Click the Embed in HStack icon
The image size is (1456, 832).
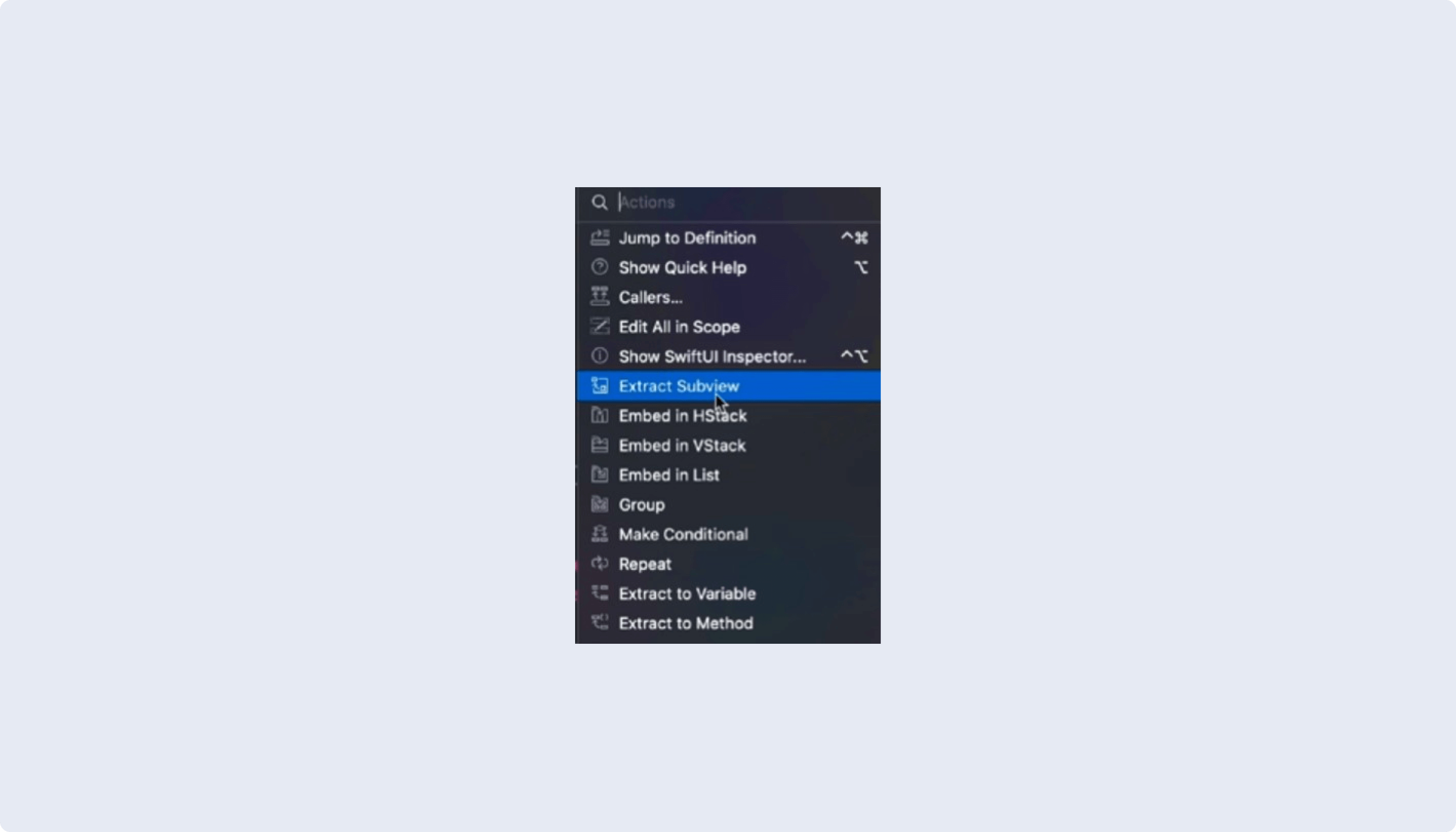coord(600,415)
